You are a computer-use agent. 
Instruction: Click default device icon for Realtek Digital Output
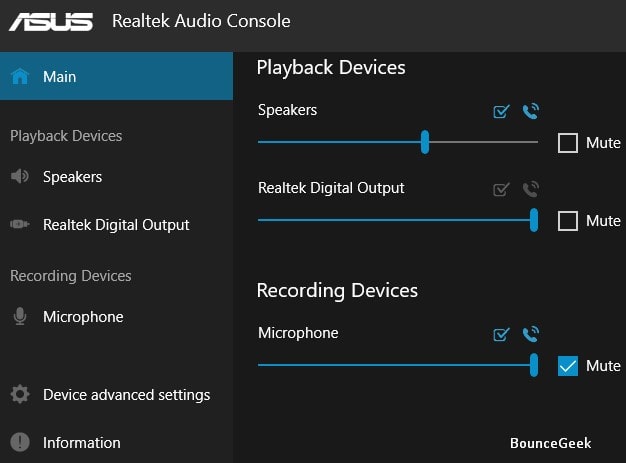pyautogui.click(x=502, y=188)
